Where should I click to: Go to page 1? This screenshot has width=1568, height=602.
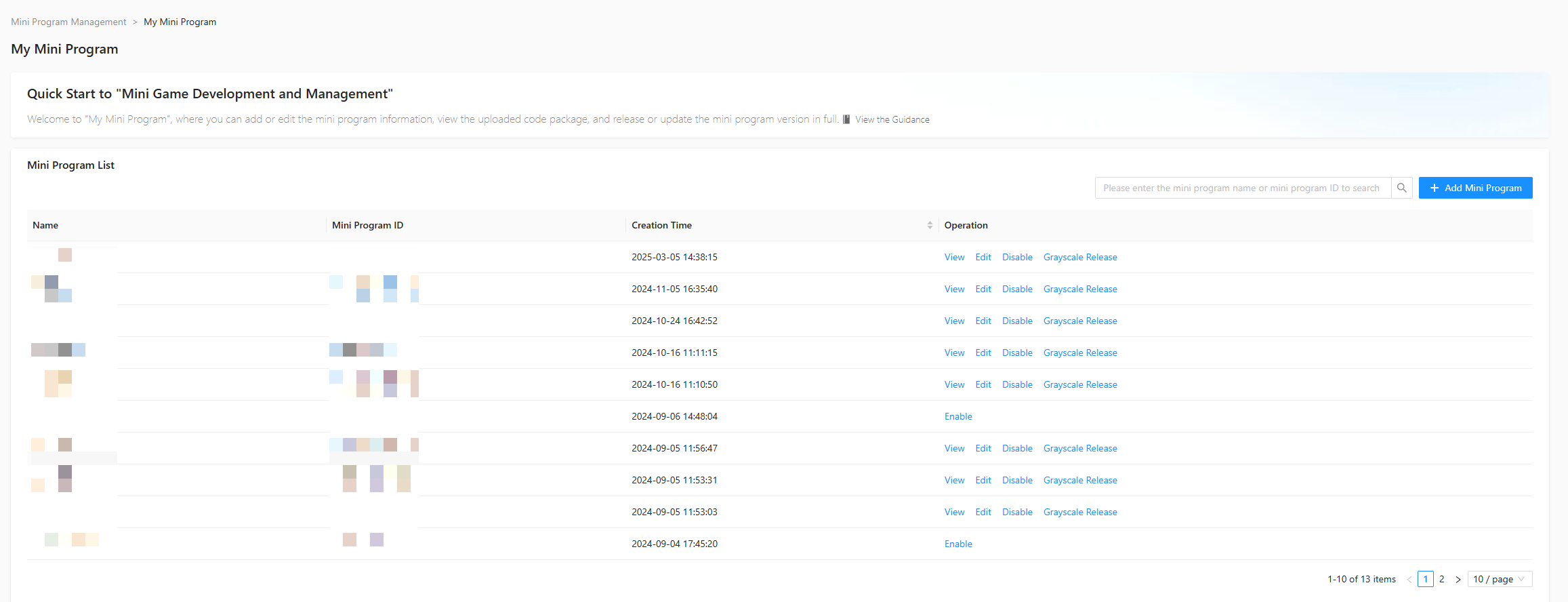click(x=1426, y=579)
